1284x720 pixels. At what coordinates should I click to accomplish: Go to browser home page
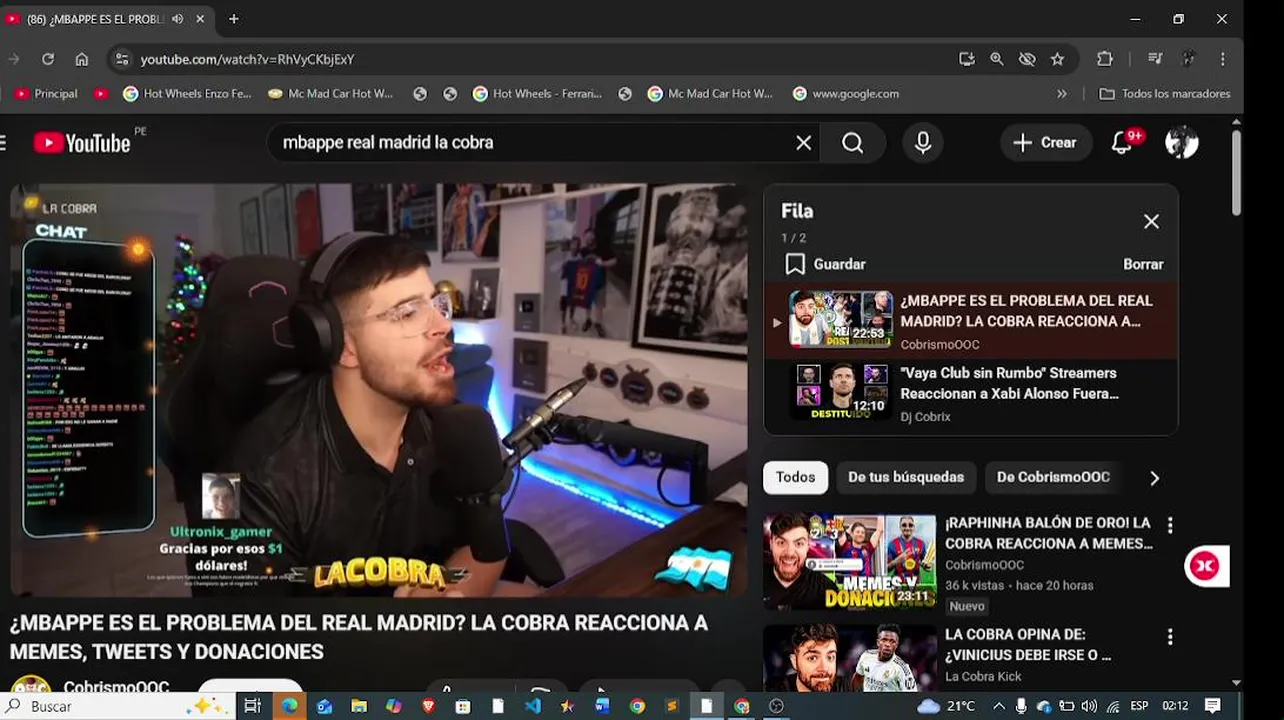[82, 59]
